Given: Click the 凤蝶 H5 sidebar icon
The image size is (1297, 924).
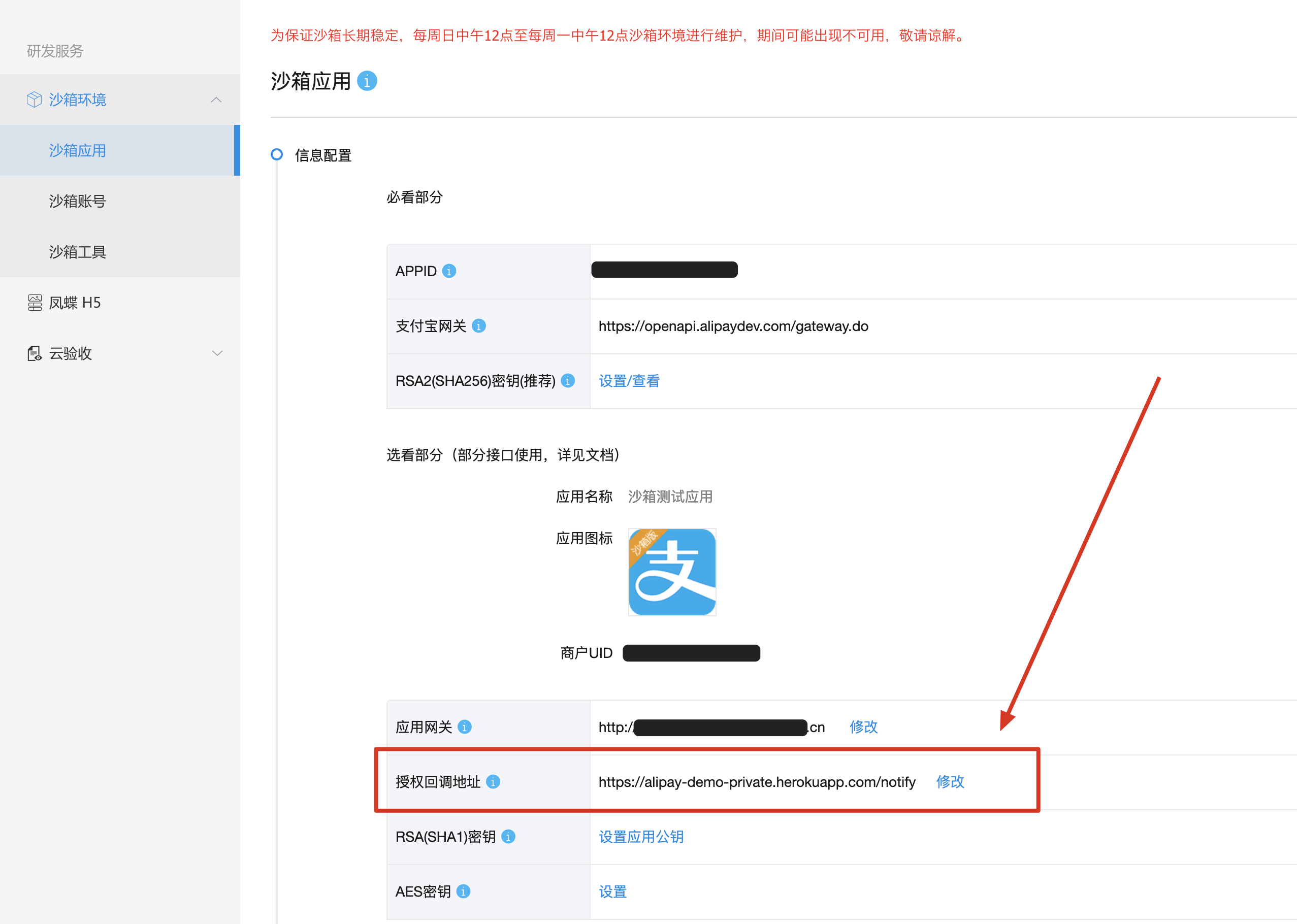Looking at the screenshot, I should tap(35, 303).
